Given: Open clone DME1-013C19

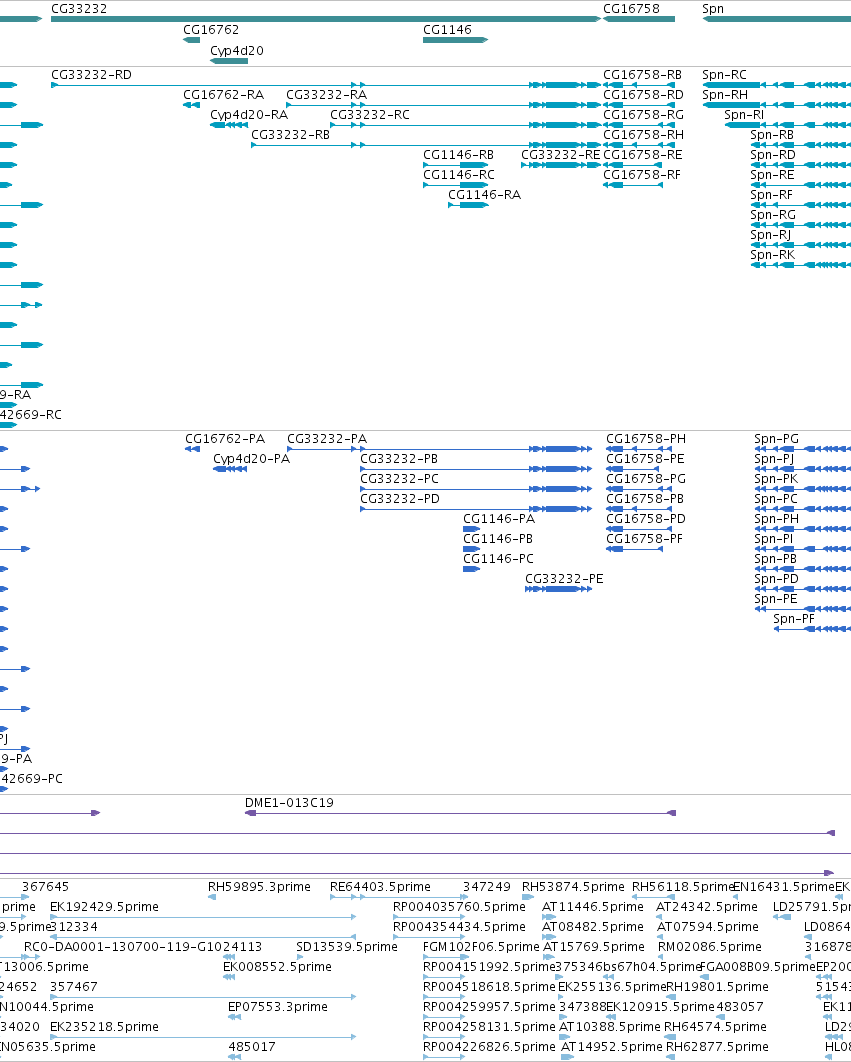Looking at the screenshot, I should click(289, 803).
